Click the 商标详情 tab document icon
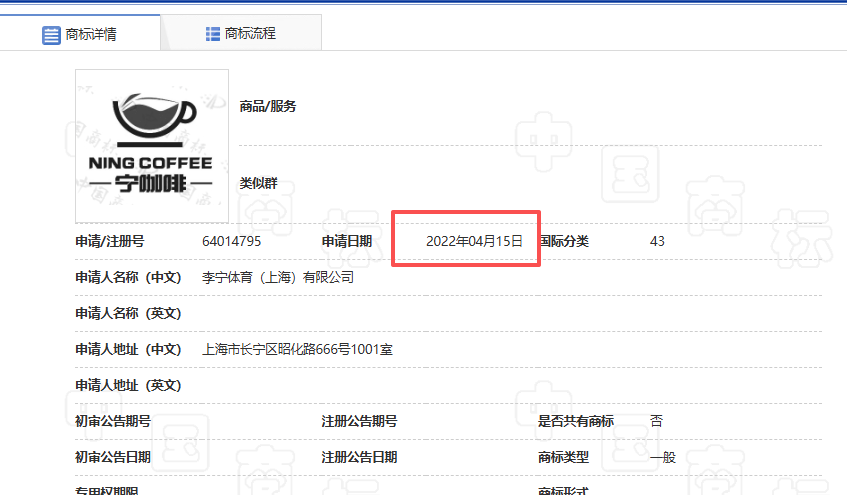 [x=51, y=35]
